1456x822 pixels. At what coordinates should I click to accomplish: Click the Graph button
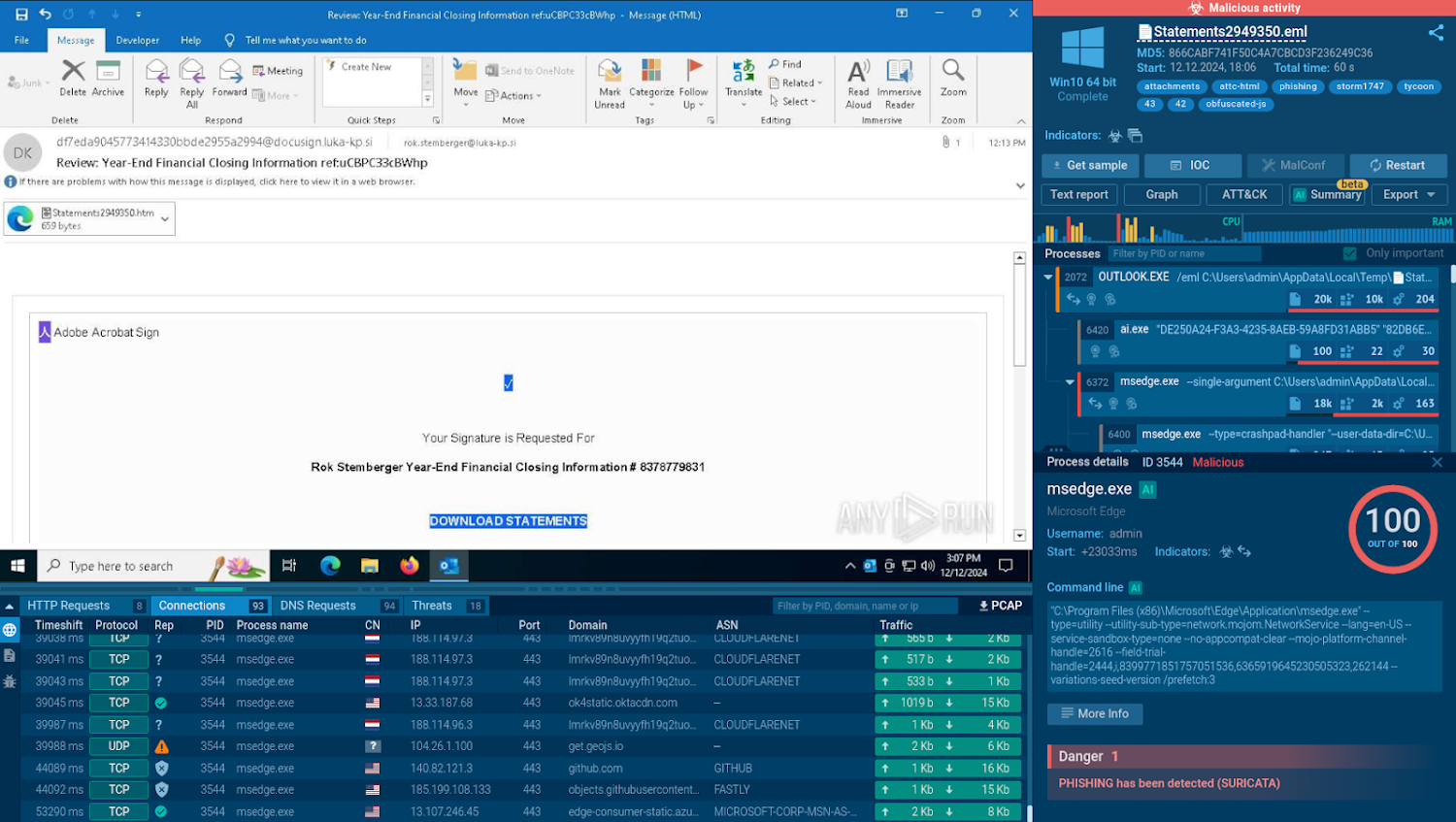tap(1162, 195)
